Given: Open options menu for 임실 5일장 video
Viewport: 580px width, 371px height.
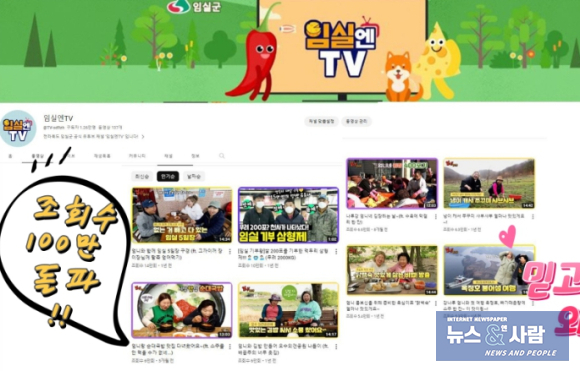Looking at the screenshot, I should click(x=230, y=252).
